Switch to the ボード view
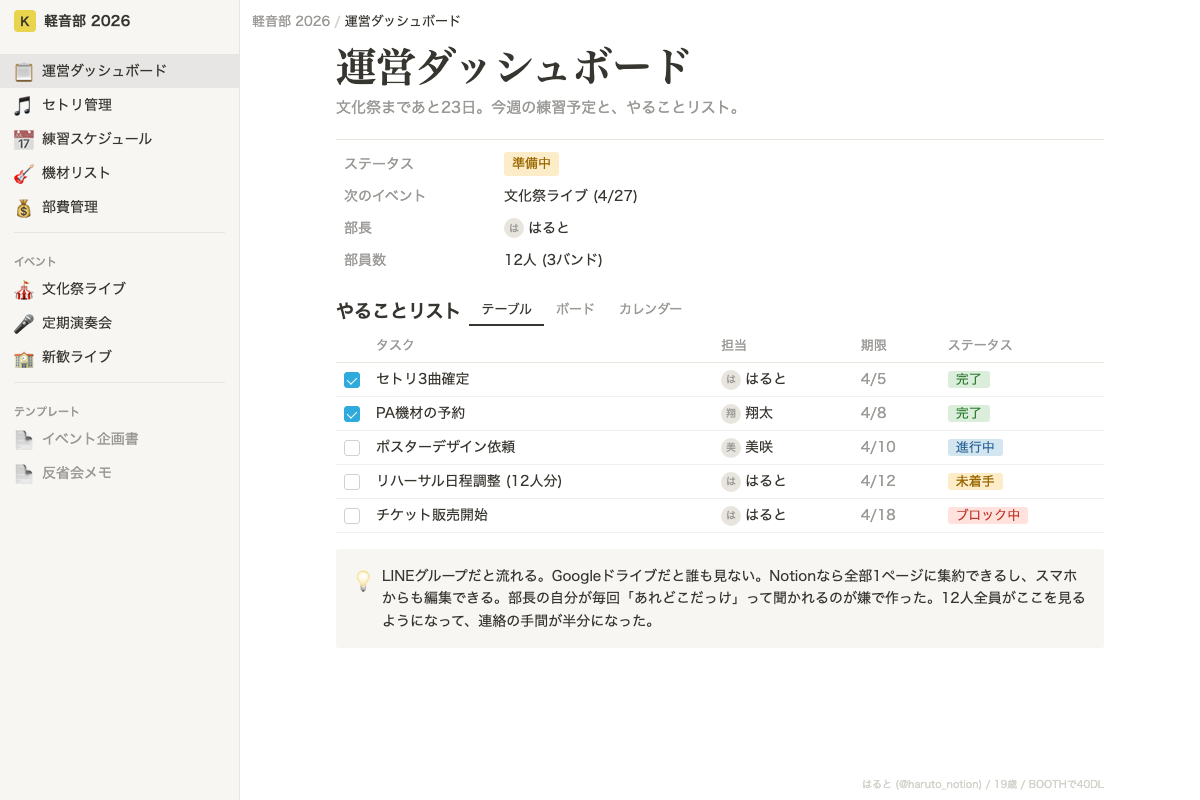This screenshot has height=800, width=1200. tap(575, 309)
